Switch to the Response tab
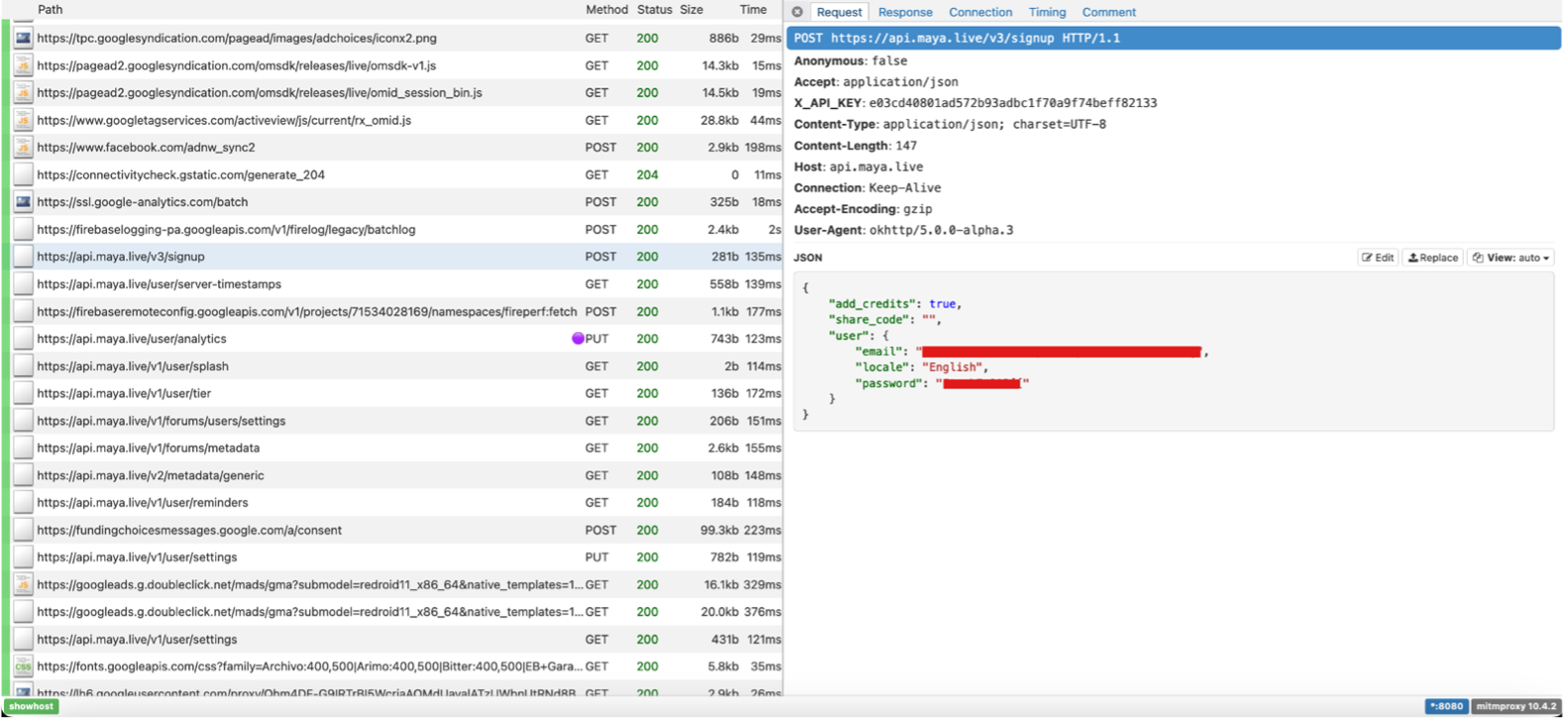Image resolution: width=1568 pixels, height=721 pixels. pos(904,12)
